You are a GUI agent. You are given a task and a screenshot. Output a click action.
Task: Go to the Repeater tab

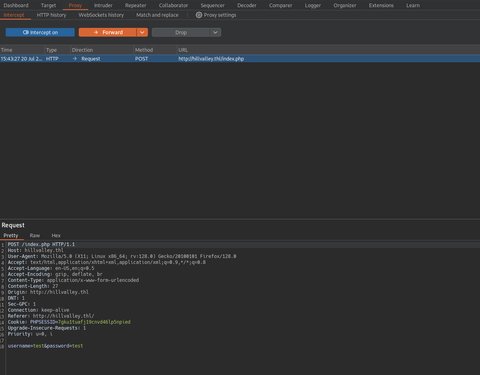click(x=135, y=5)
